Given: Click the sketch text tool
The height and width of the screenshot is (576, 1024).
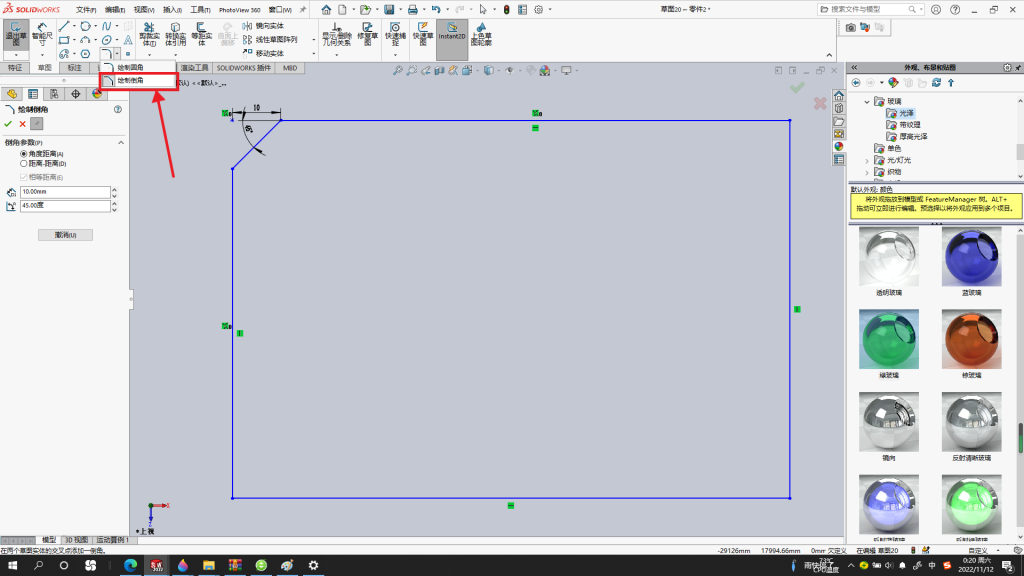Looking at the screenshot, I should point(128,40).
